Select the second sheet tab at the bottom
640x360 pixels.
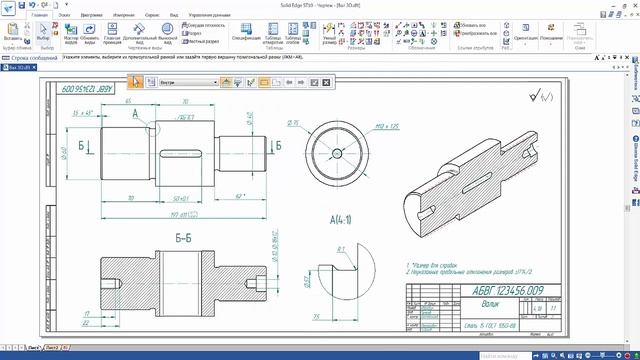pyautogui.click(x=51, y=348)
